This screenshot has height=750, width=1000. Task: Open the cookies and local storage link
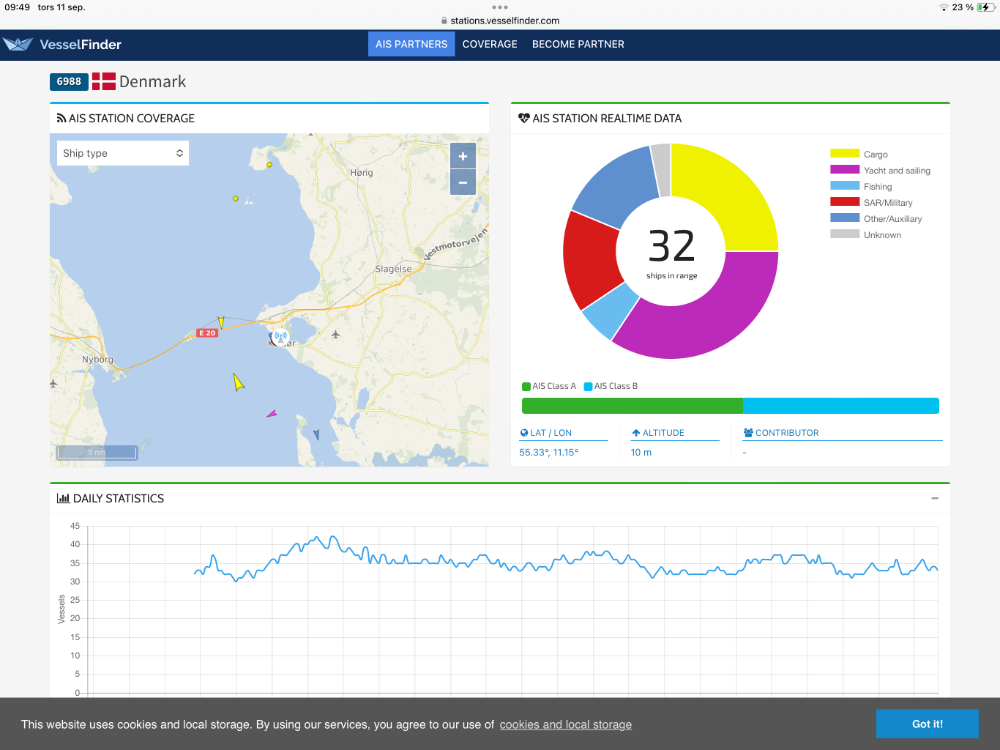565,725
